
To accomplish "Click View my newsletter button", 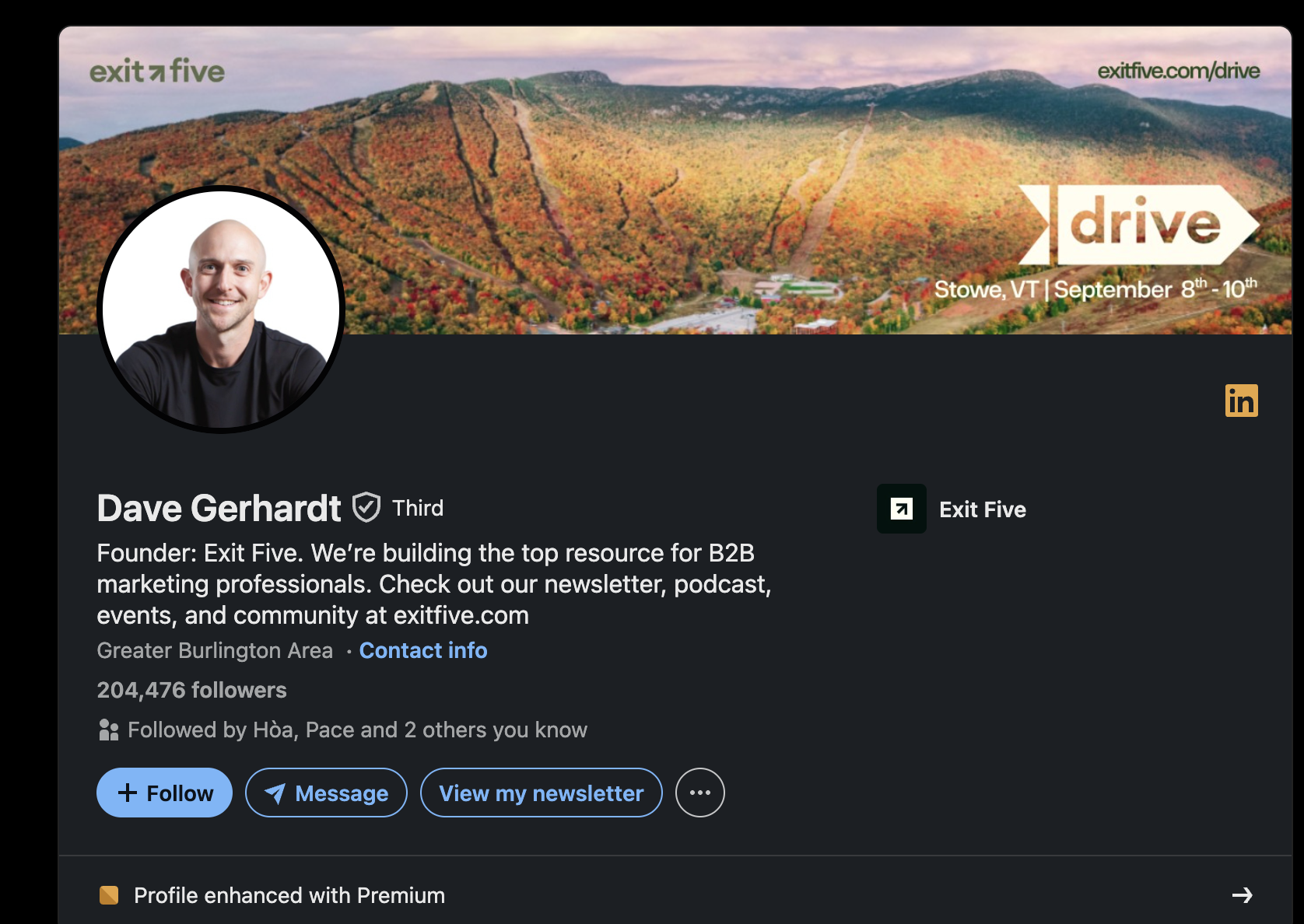I will [x=541, y=793].
